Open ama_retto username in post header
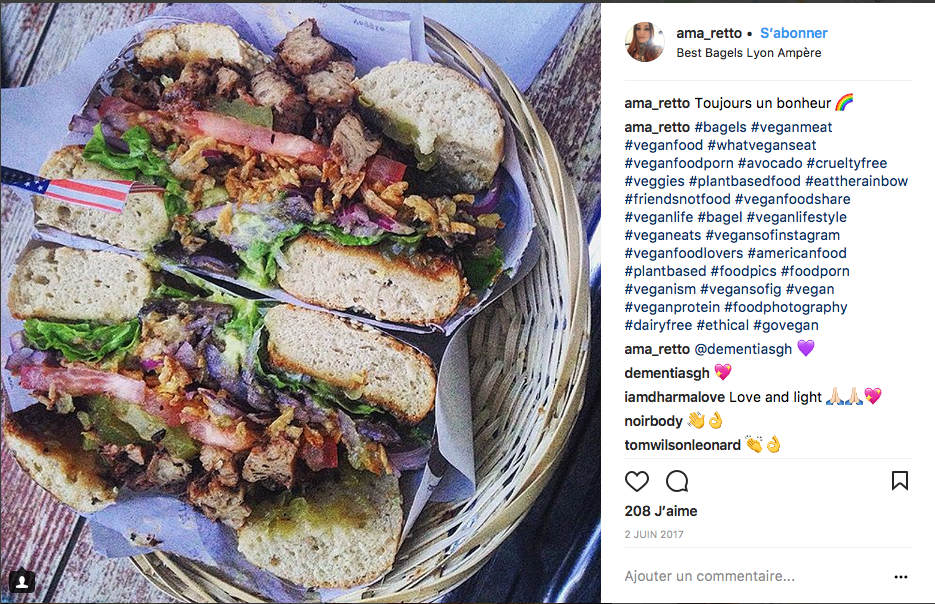 pos(708,33)
